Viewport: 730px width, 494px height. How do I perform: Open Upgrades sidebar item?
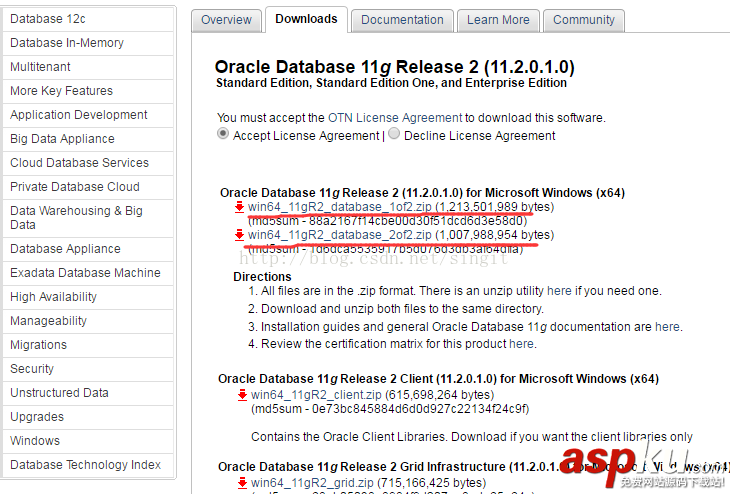pos(88,417)
